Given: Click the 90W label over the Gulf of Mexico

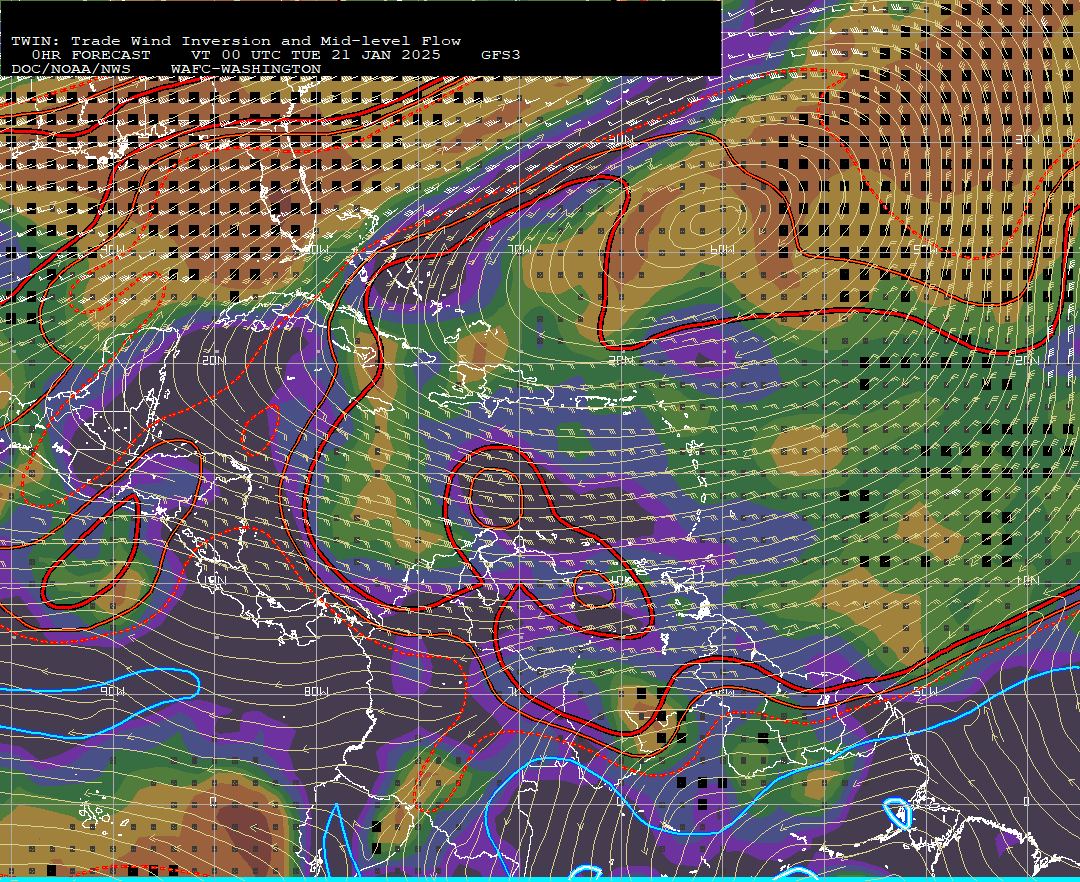Looking at the screenshot, I should (113, 250).
